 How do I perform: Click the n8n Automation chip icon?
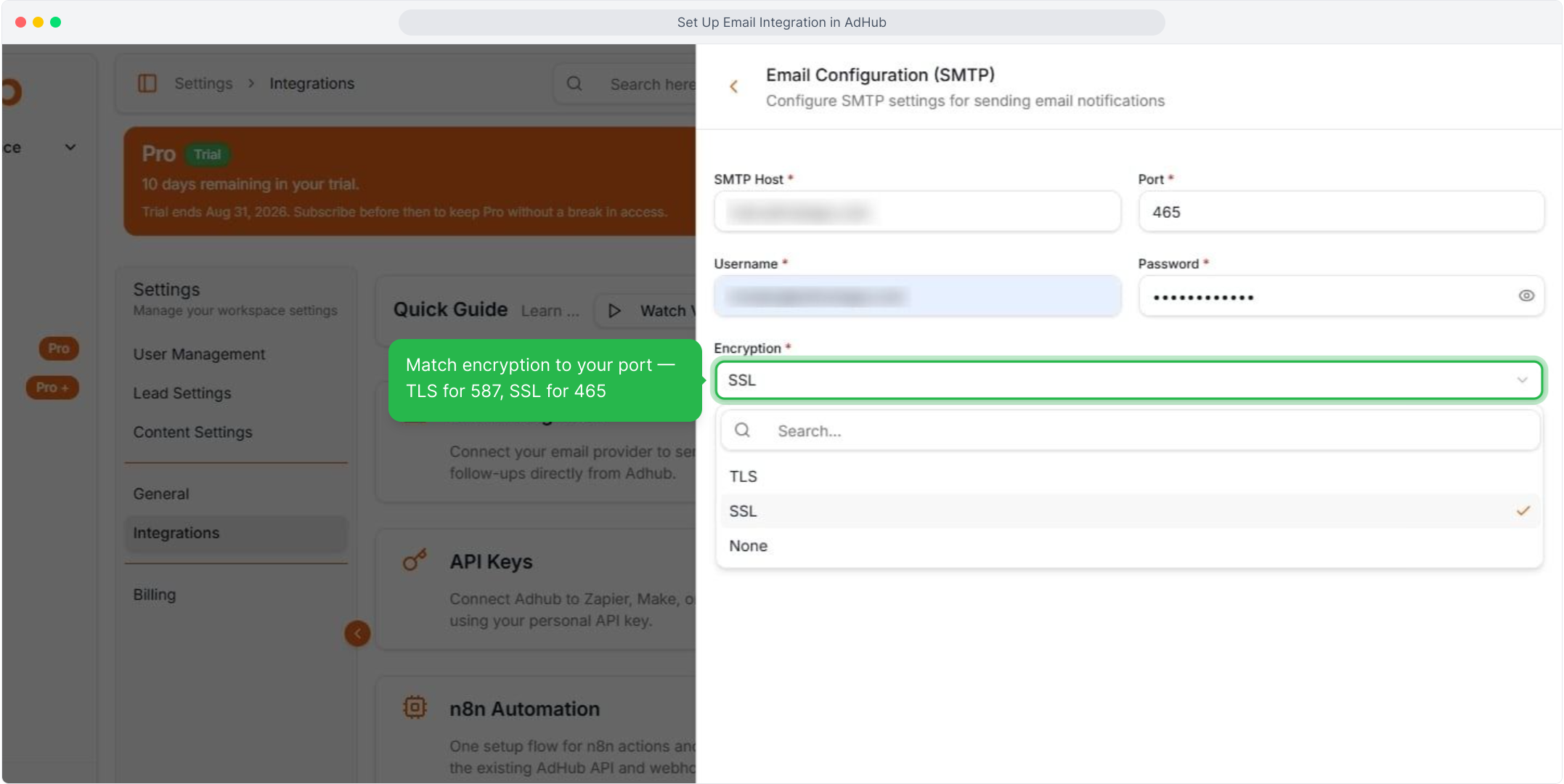[415, 707]
